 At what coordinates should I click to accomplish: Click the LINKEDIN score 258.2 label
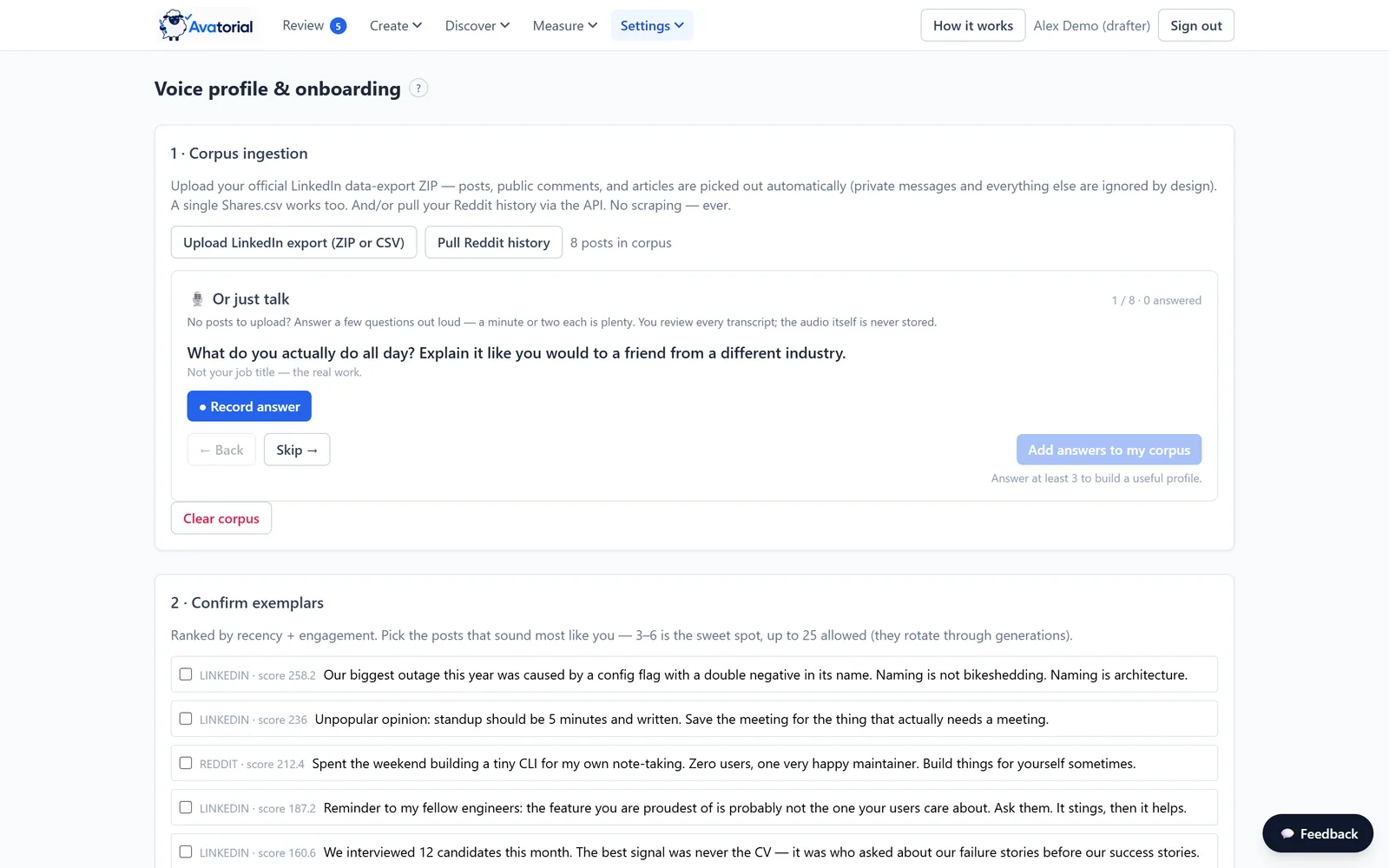(258, 675)
